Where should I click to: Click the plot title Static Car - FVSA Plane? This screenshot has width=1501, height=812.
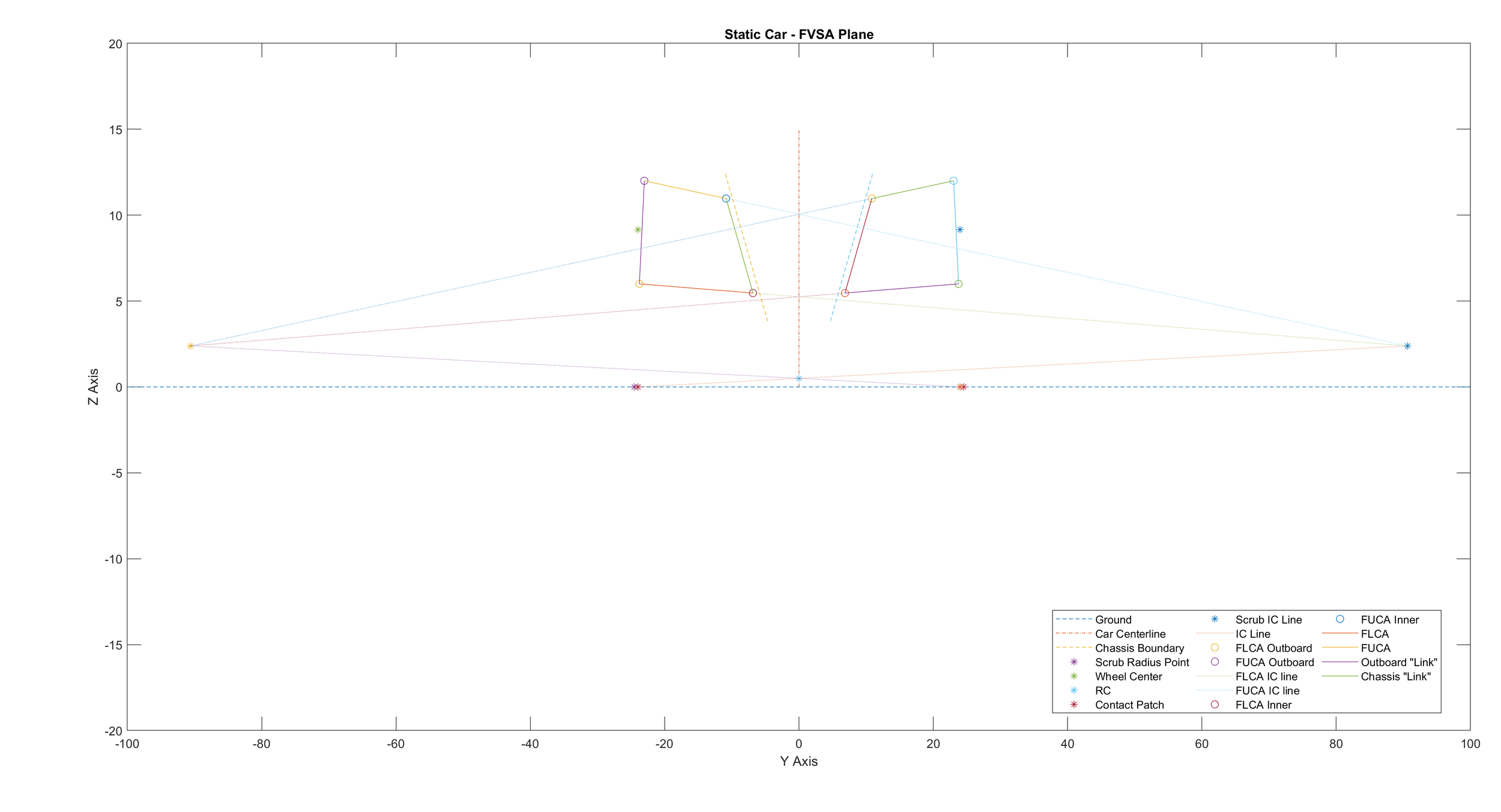799,34
